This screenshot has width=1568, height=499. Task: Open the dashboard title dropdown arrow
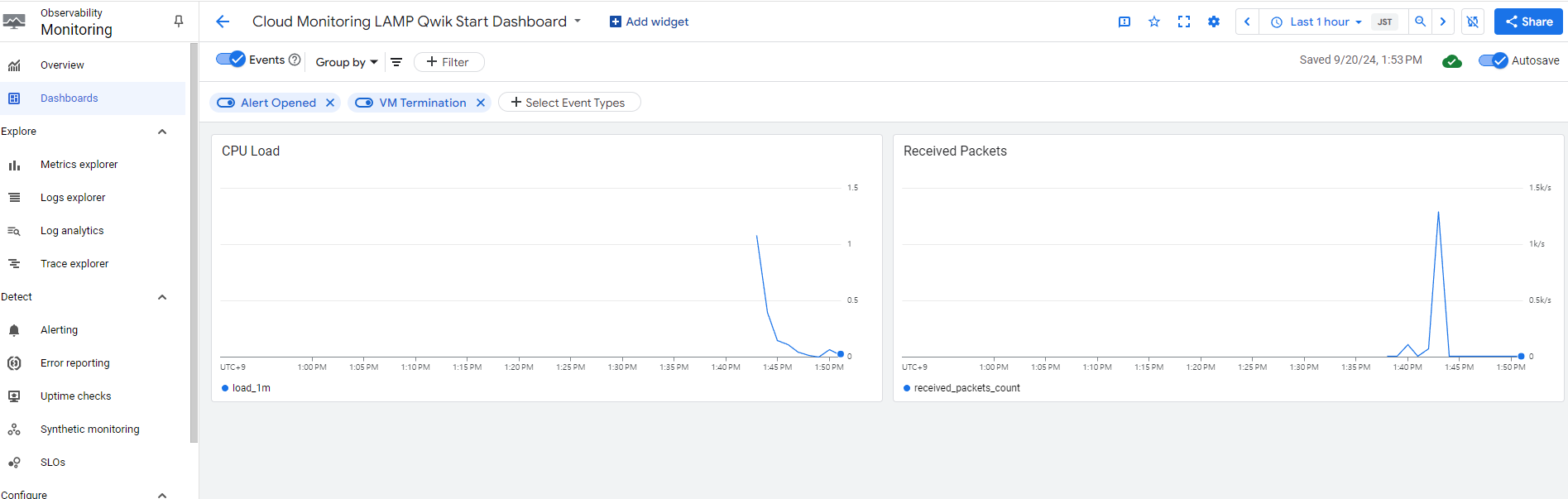point(578,21)
